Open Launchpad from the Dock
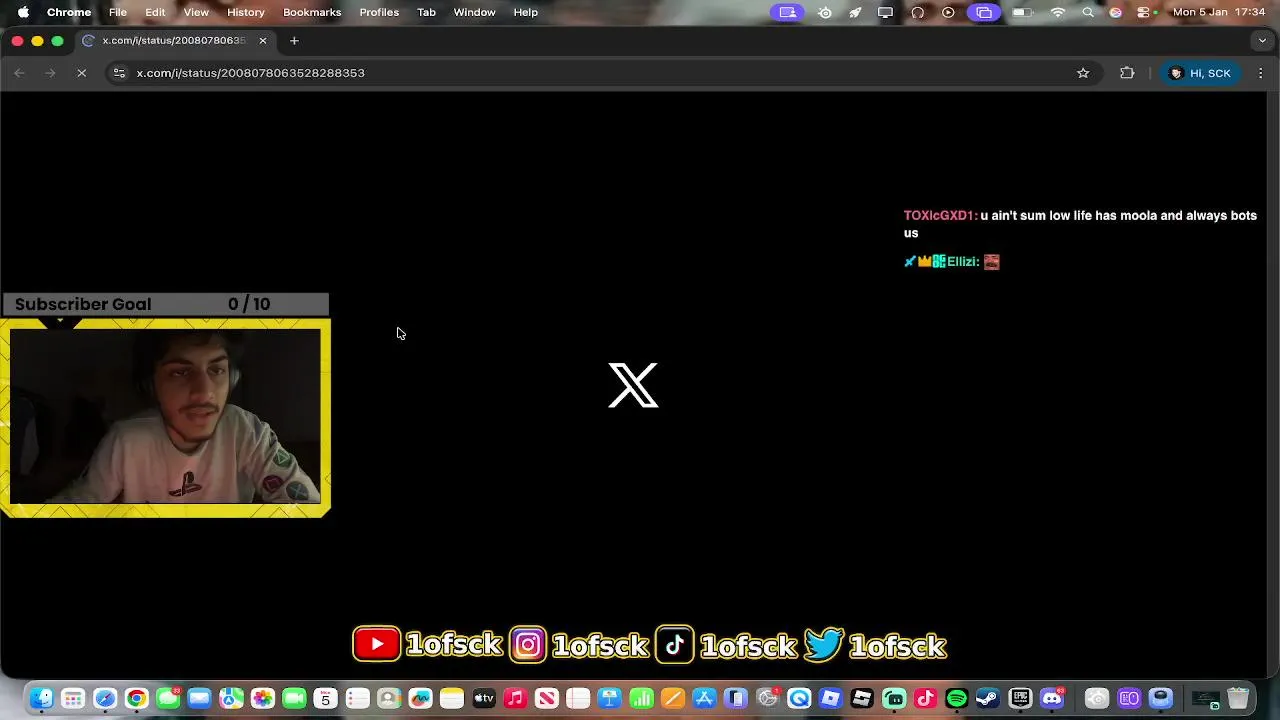 tap(73, 698)
